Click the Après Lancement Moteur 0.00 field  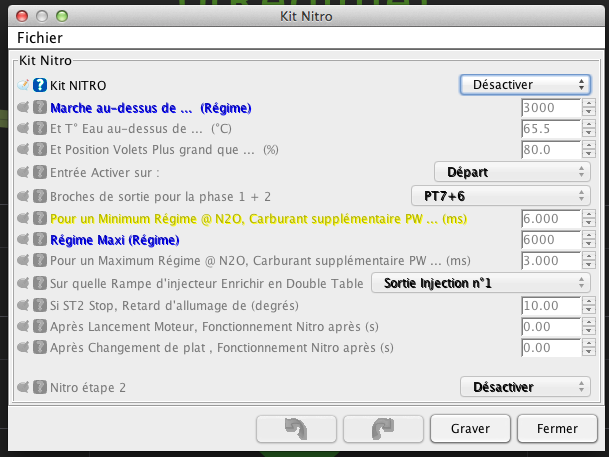pos(551,327)
